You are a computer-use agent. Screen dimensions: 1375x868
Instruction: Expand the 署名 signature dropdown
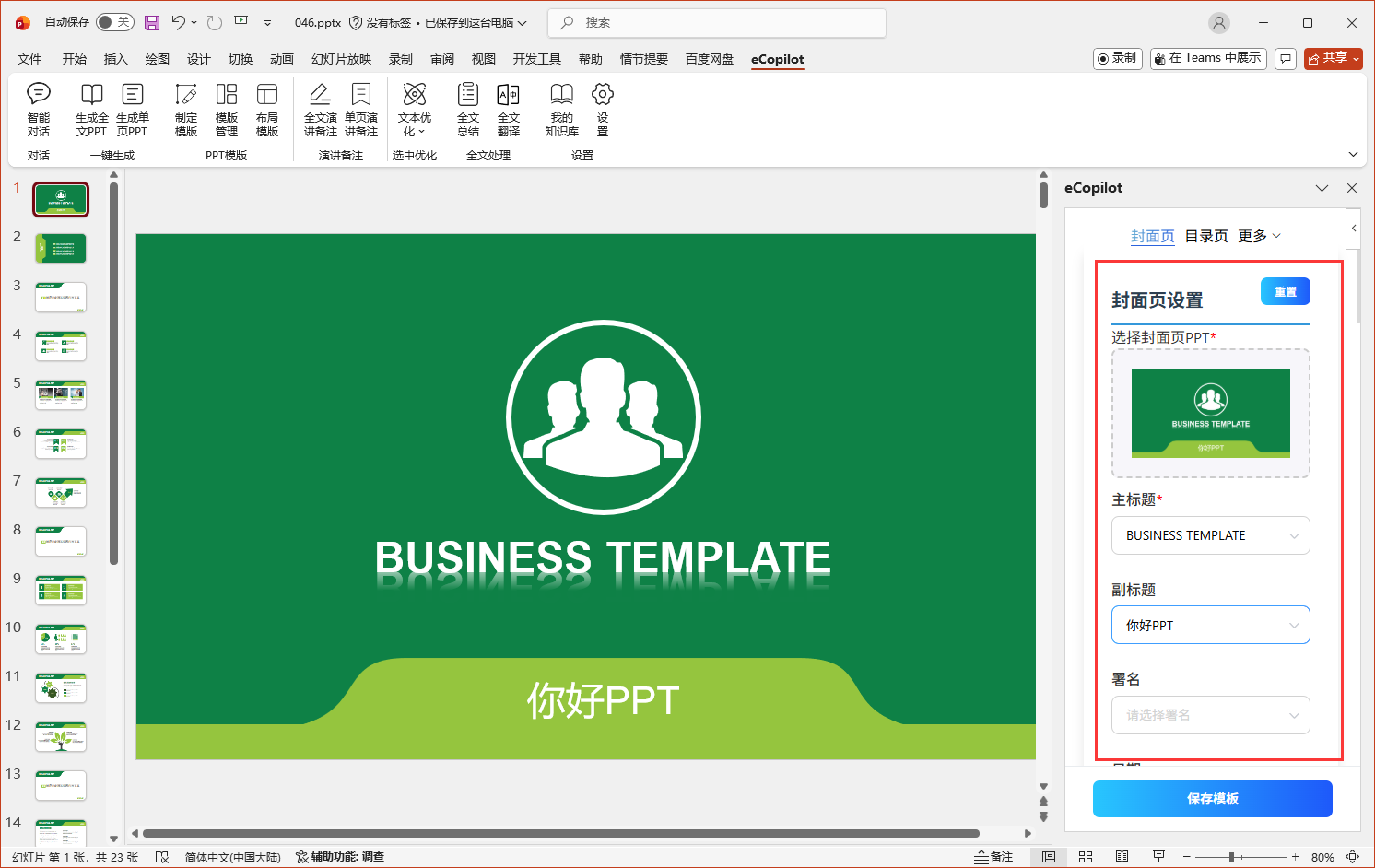1210,715
